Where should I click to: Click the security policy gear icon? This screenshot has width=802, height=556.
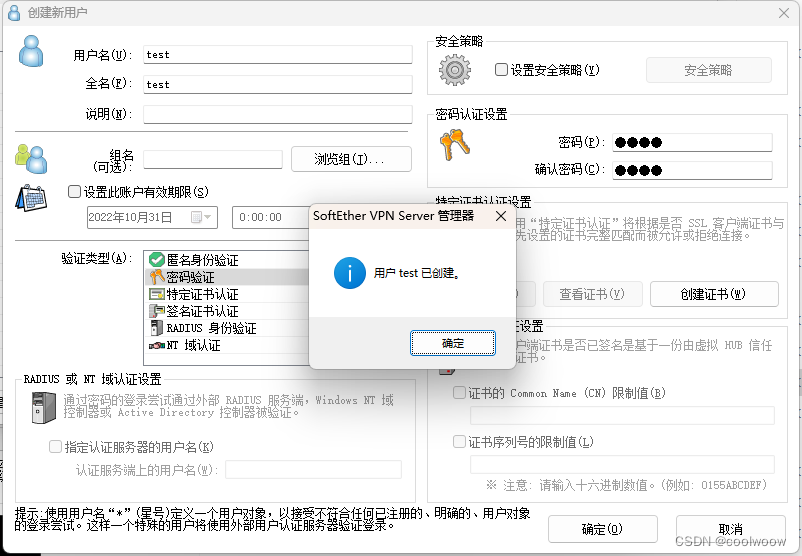click(455, 70)
